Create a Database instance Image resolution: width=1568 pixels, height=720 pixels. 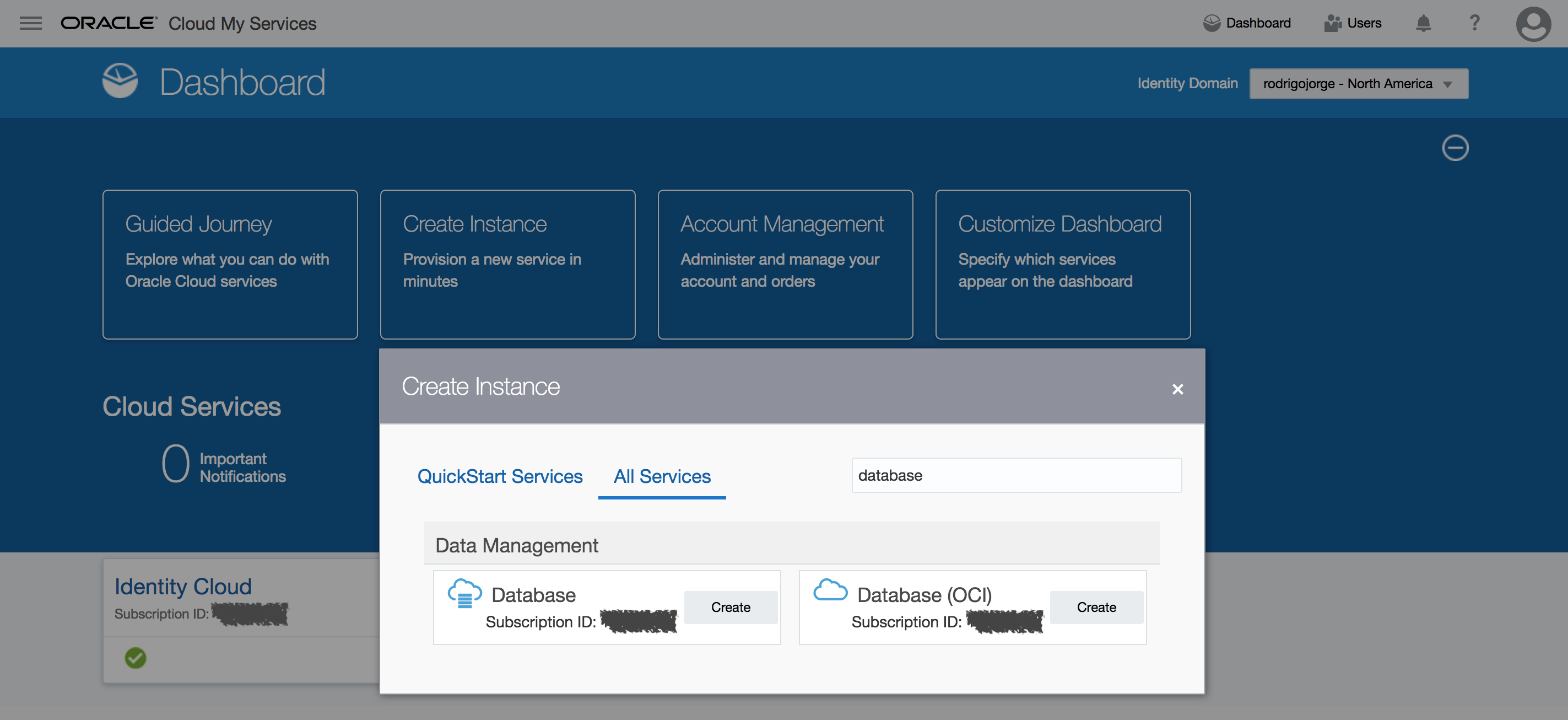(731, 608)
